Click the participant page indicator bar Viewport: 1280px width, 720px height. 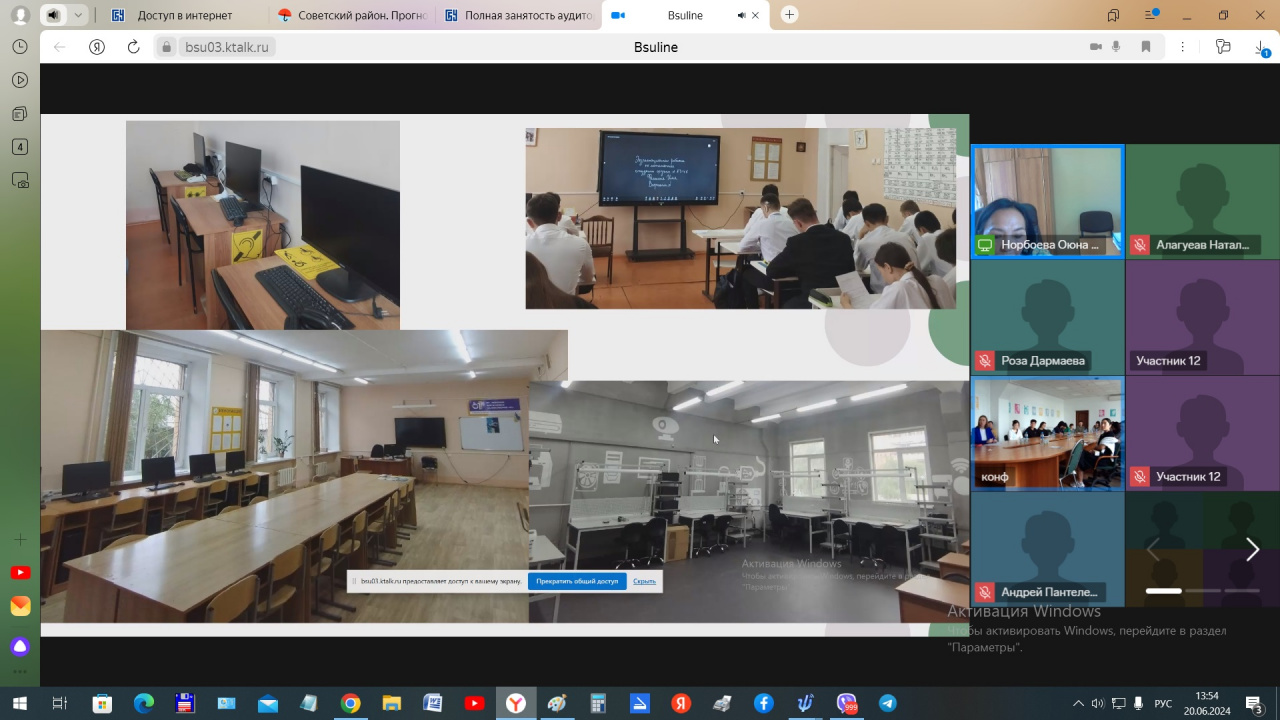click(1163, 591)
